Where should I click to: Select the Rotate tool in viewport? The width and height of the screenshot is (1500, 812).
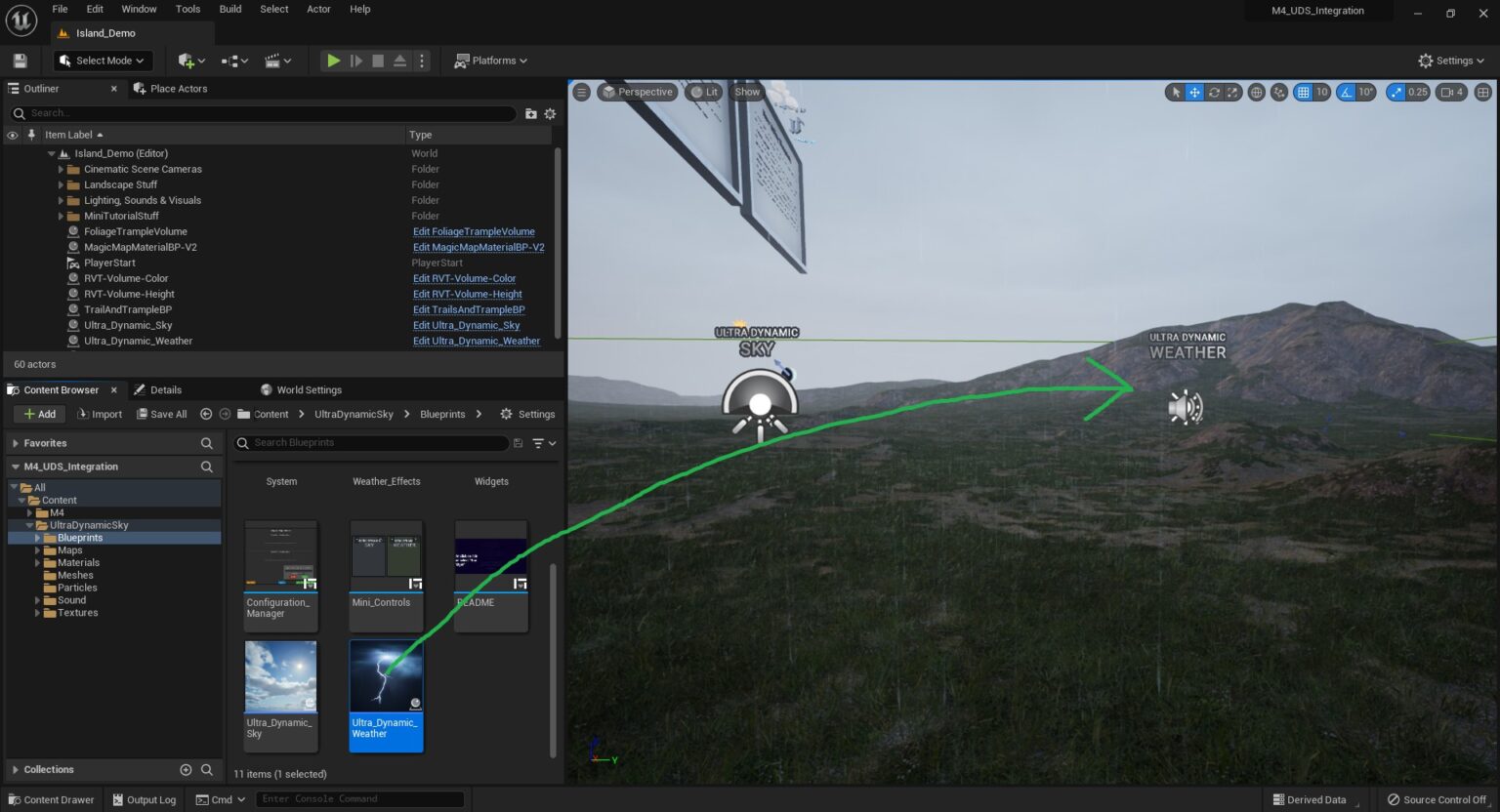point(1214,92)
